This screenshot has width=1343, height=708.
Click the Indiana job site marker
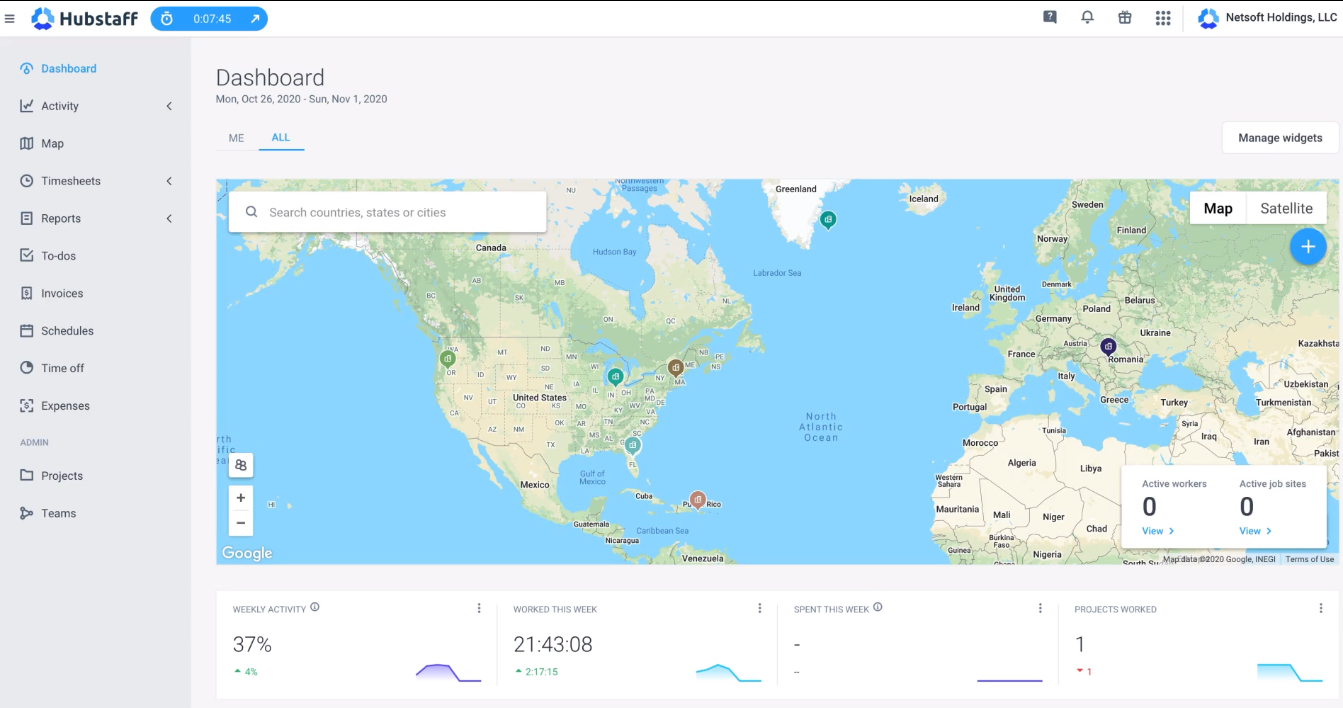pos(615,377)
